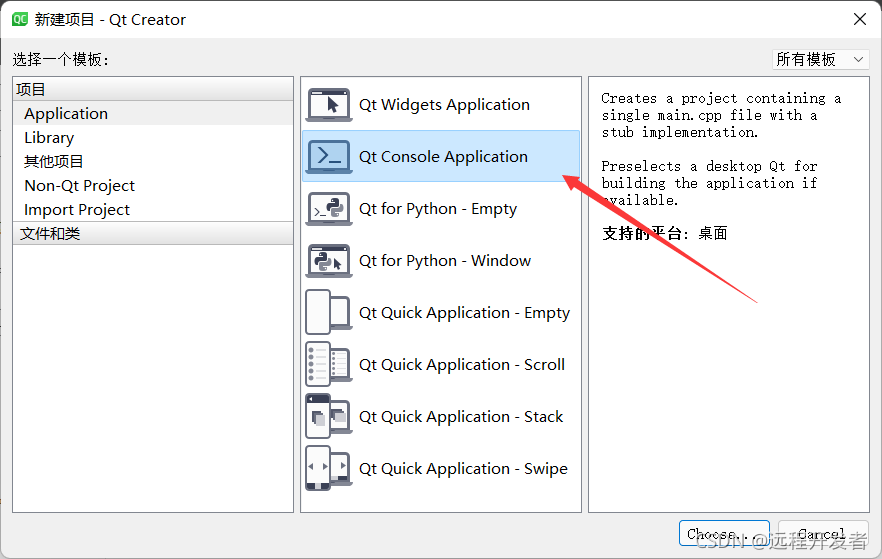Select the Qt Quick Application - Stack label
This screenshot has width=882, height=559.
click(461, 417)
